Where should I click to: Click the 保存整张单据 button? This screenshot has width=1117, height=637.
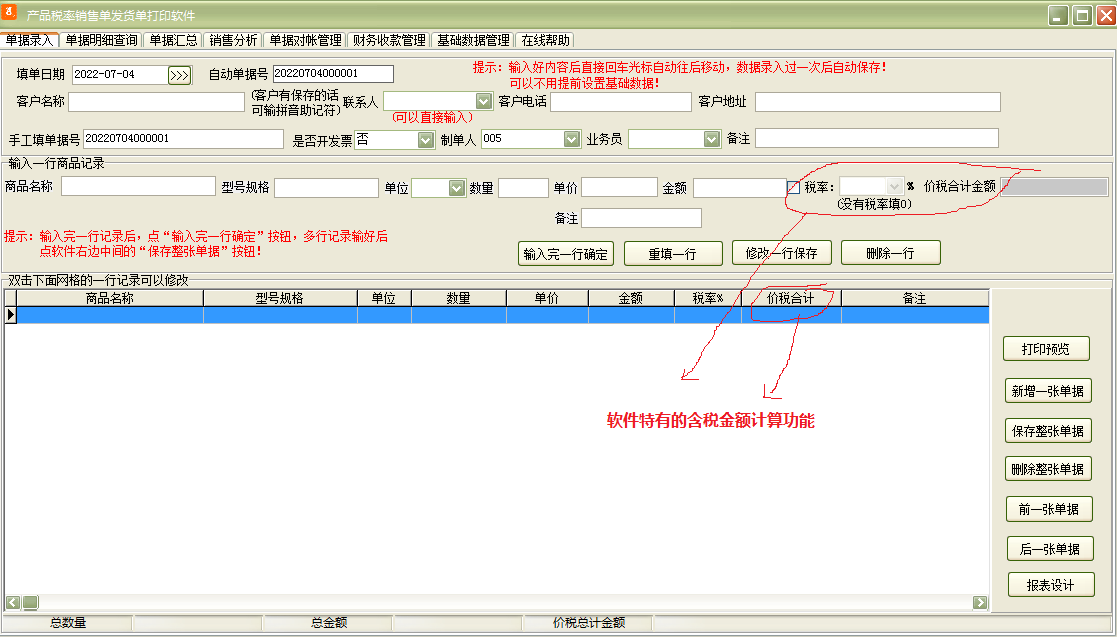[1047, 430]
